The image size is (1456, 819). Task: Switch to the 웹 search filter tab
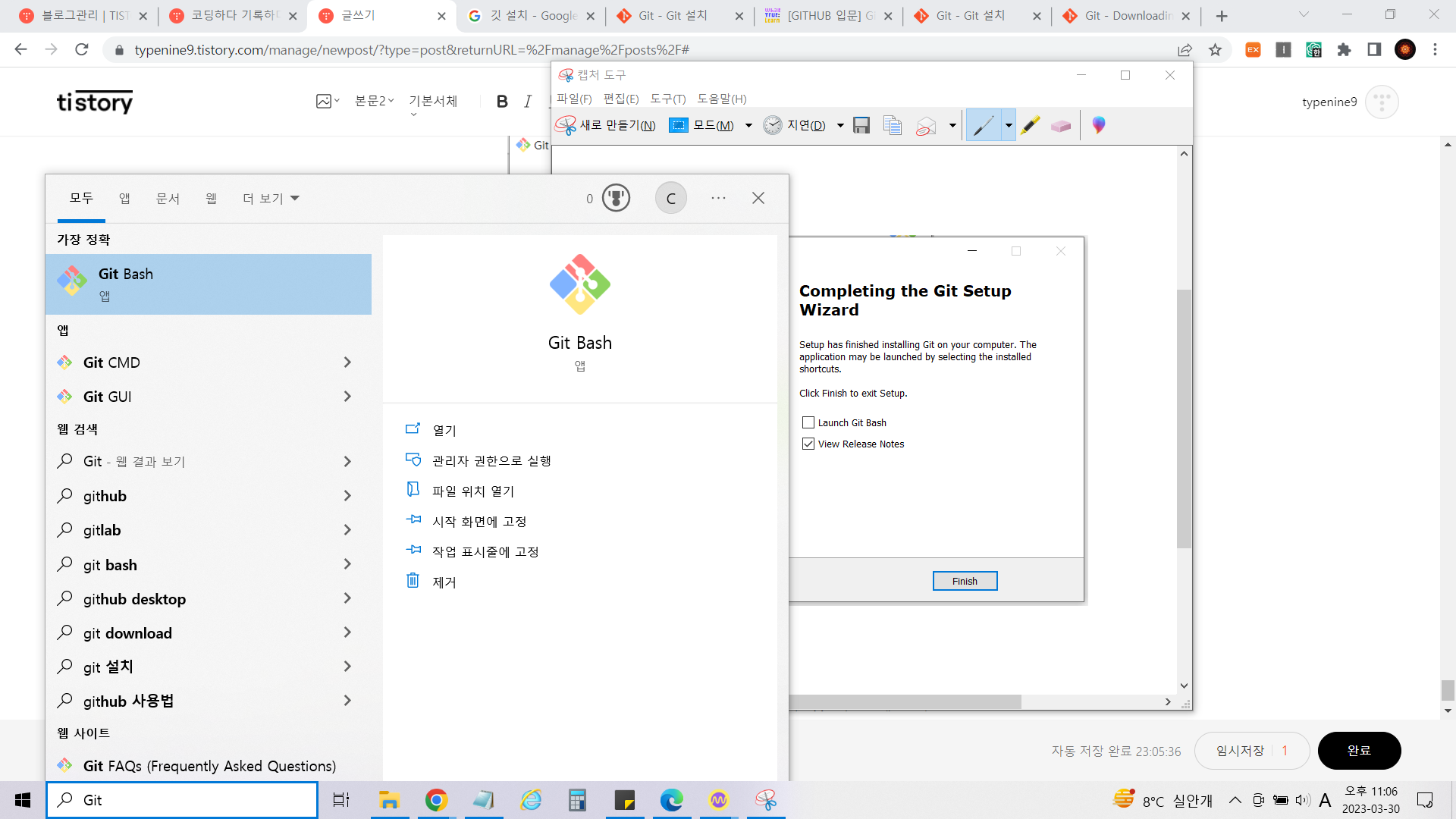(211, 199)
